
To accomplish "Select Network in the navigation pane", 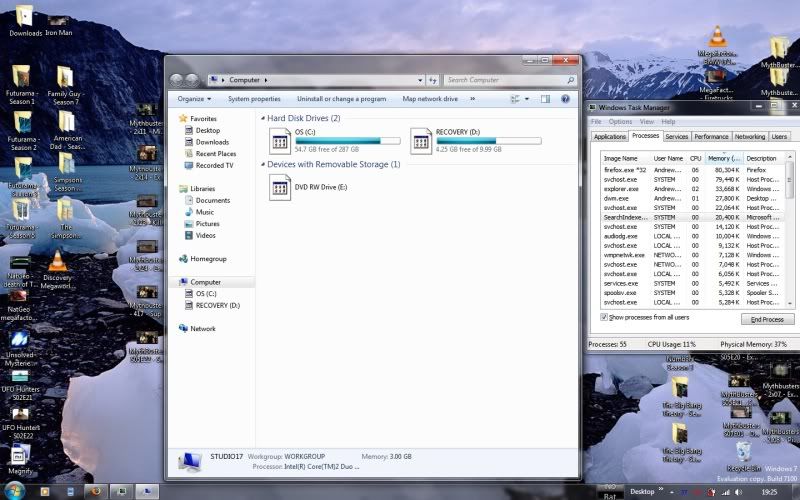I will click(203, 329).
